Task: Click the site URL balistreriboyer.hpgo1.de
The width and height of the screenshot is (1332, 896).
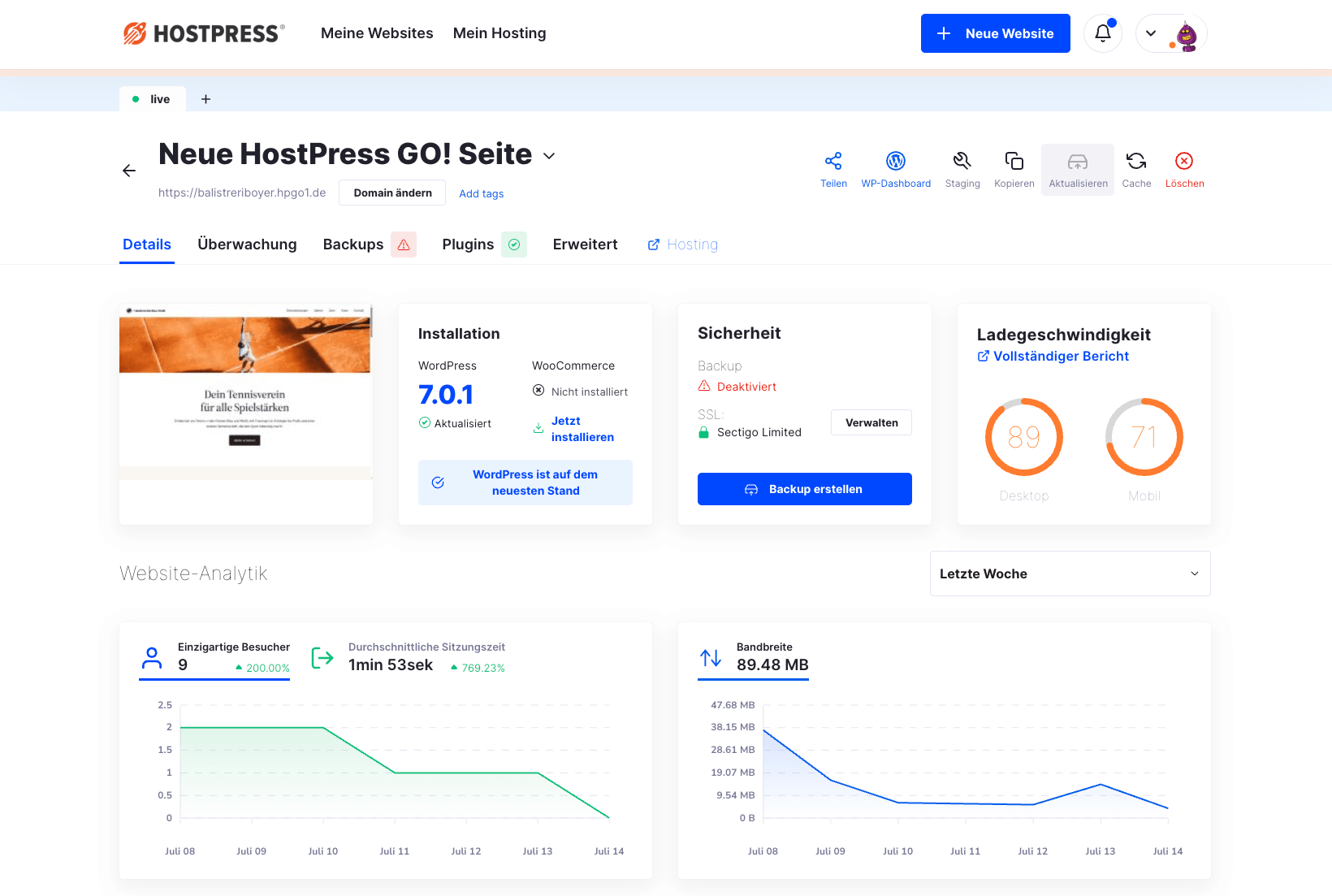Action: 242,193
